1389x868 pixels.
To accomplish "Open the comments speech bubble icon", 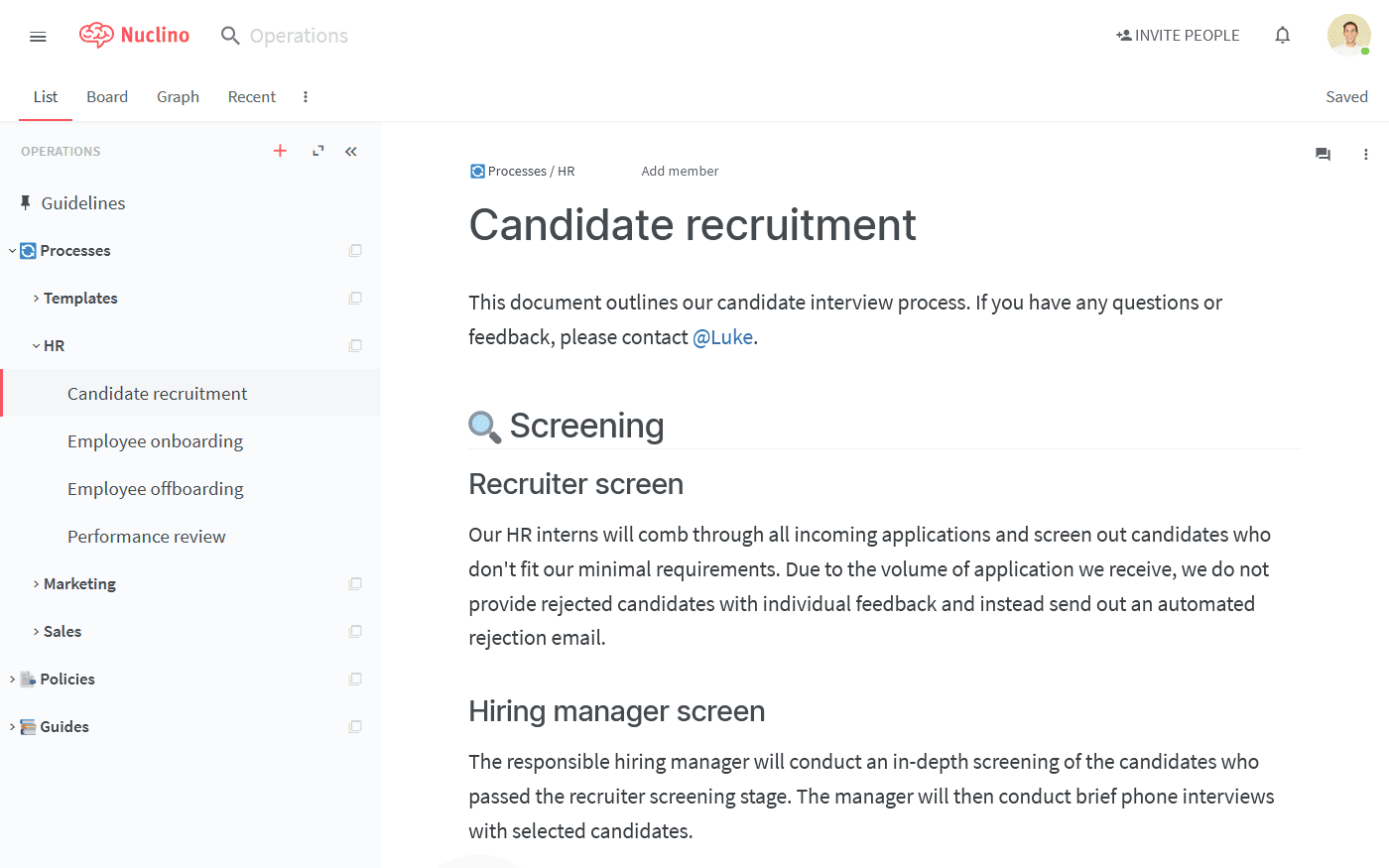I will coord(1323,154).
